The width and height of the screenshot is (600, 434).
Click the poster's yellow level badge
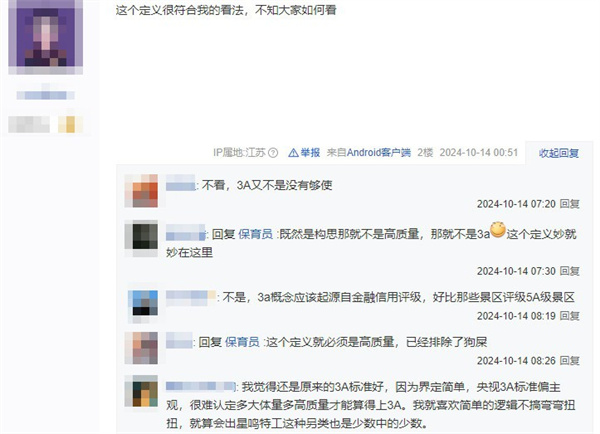click(70, 124)
